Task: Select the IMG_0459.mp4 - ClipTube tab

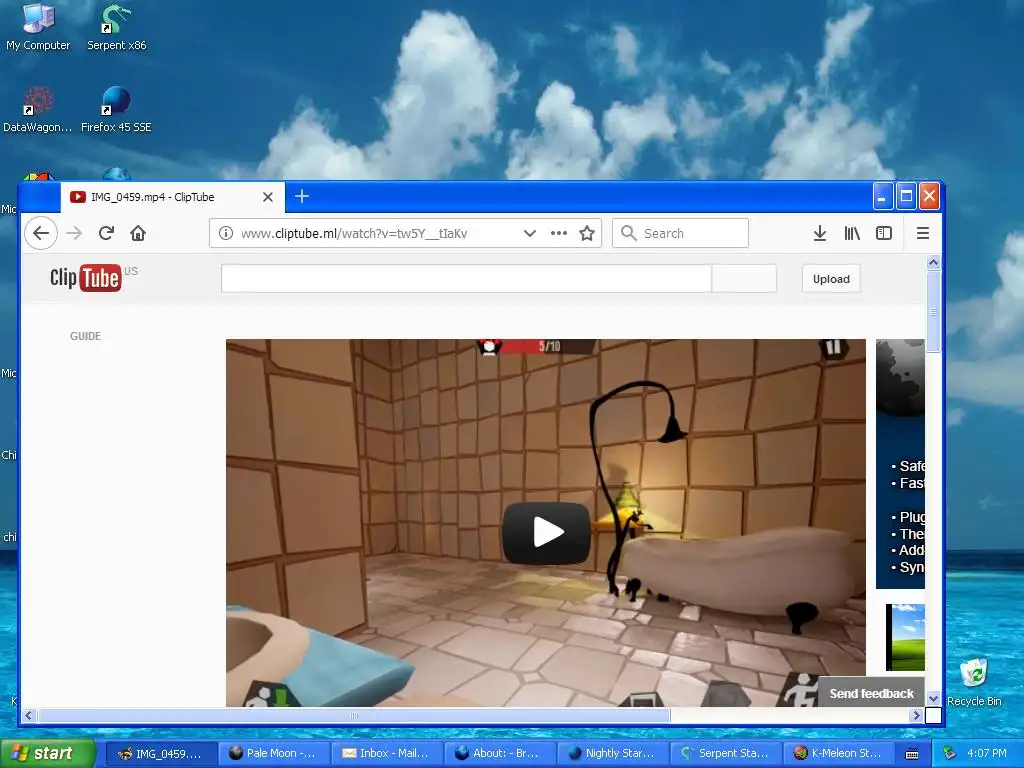Action: pyautogui.click(x=172, y=197)
